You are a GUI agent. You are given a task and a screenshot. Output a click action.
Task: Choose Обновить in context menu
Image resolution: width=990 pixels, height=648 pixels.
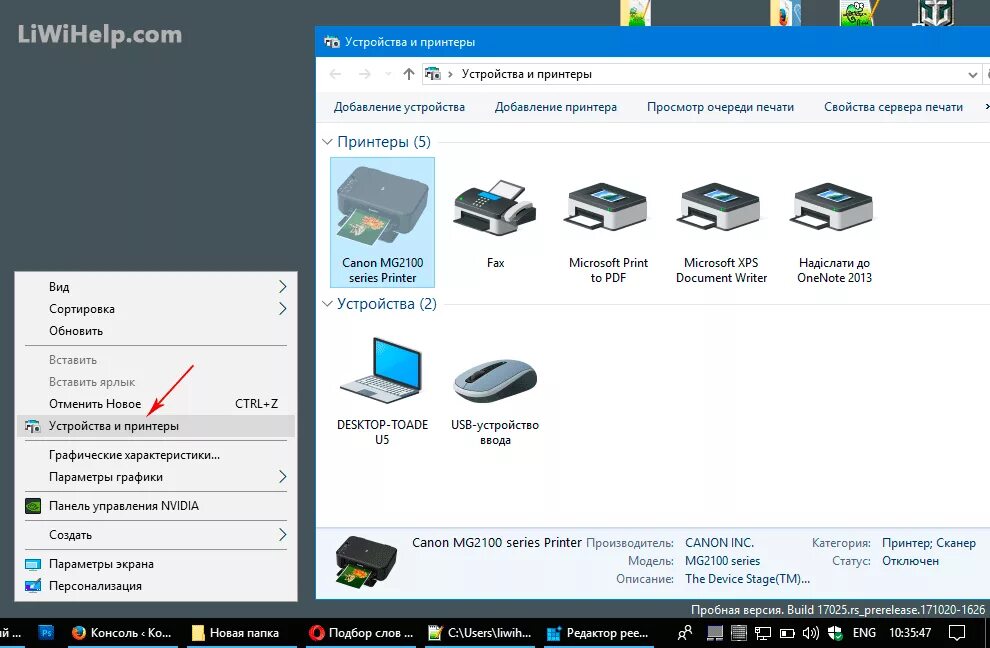pos(156,331)
